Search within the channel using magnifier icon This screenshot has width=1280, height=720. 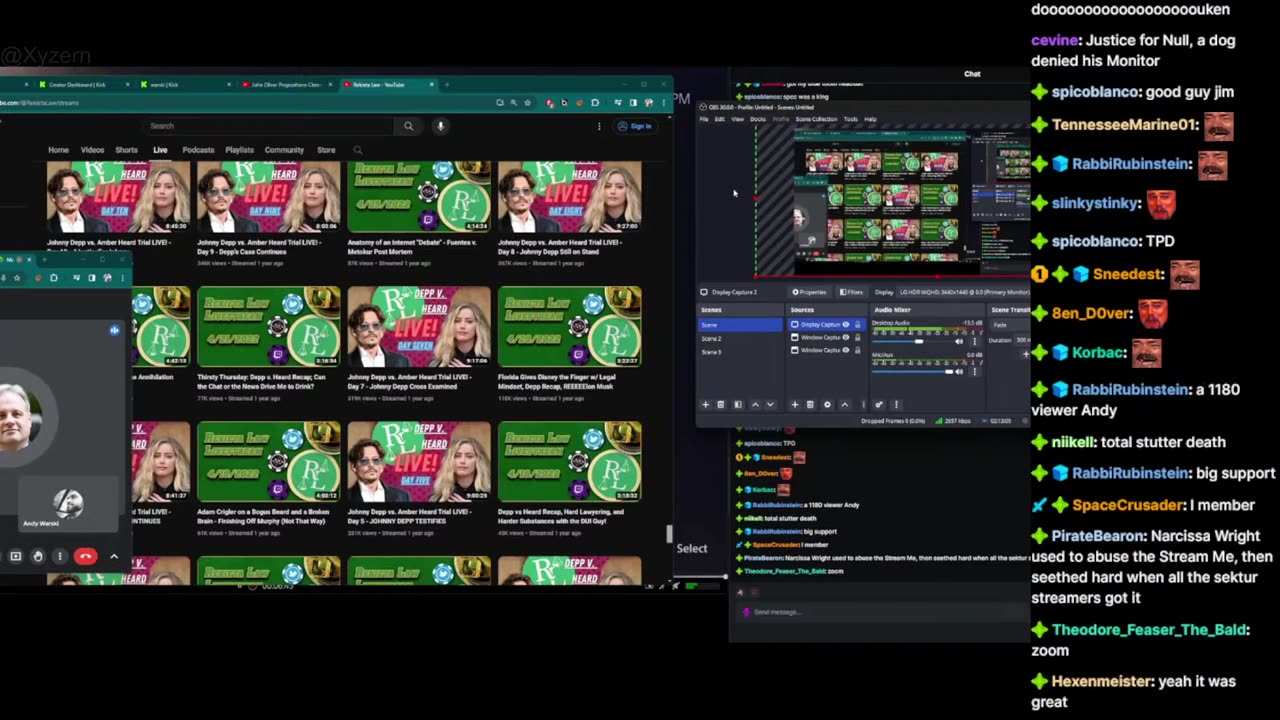point(357,150)
